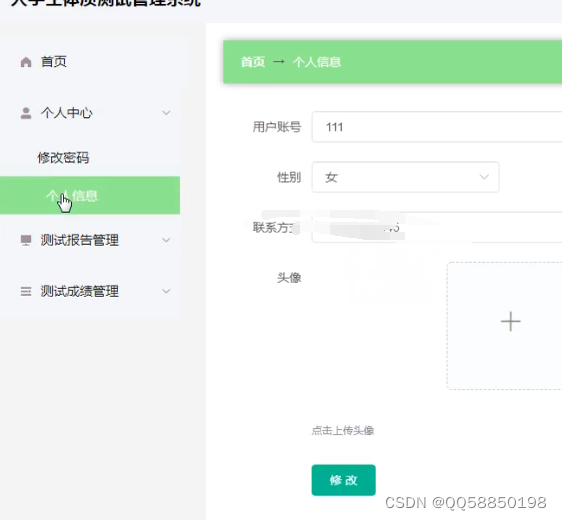Click the list icon beside 测试成绩管理
This screenshot has height=520, width=562.
[x=26, y=291]
